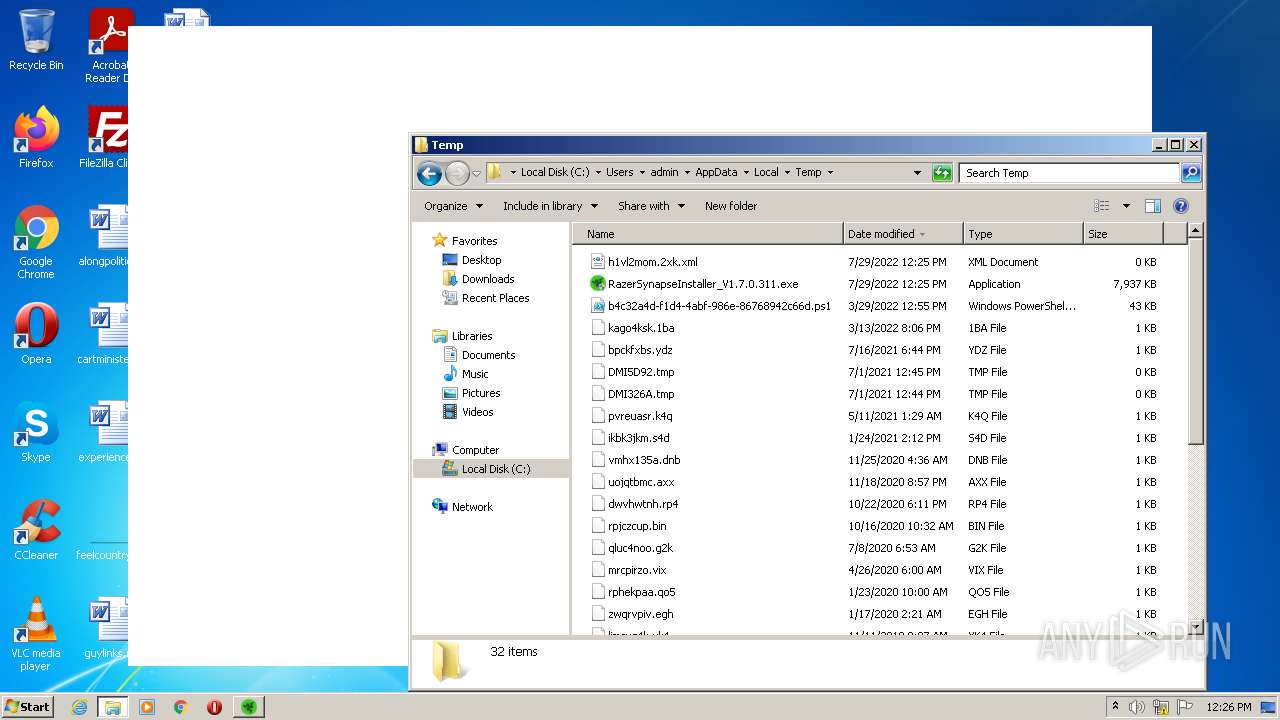Click Local Disk (C:) in address breadcrumb
The width and height of the screenshot is (1280, 720).
click(x=554, y=172)
